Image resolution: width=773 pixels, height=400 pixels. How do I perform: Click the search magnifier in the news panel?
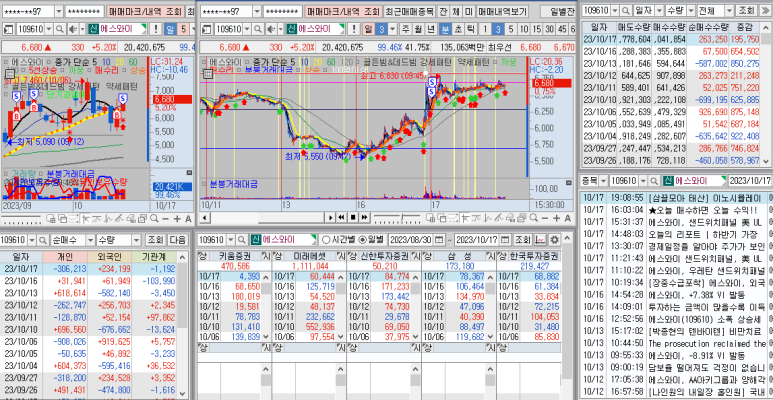(654, 181)
